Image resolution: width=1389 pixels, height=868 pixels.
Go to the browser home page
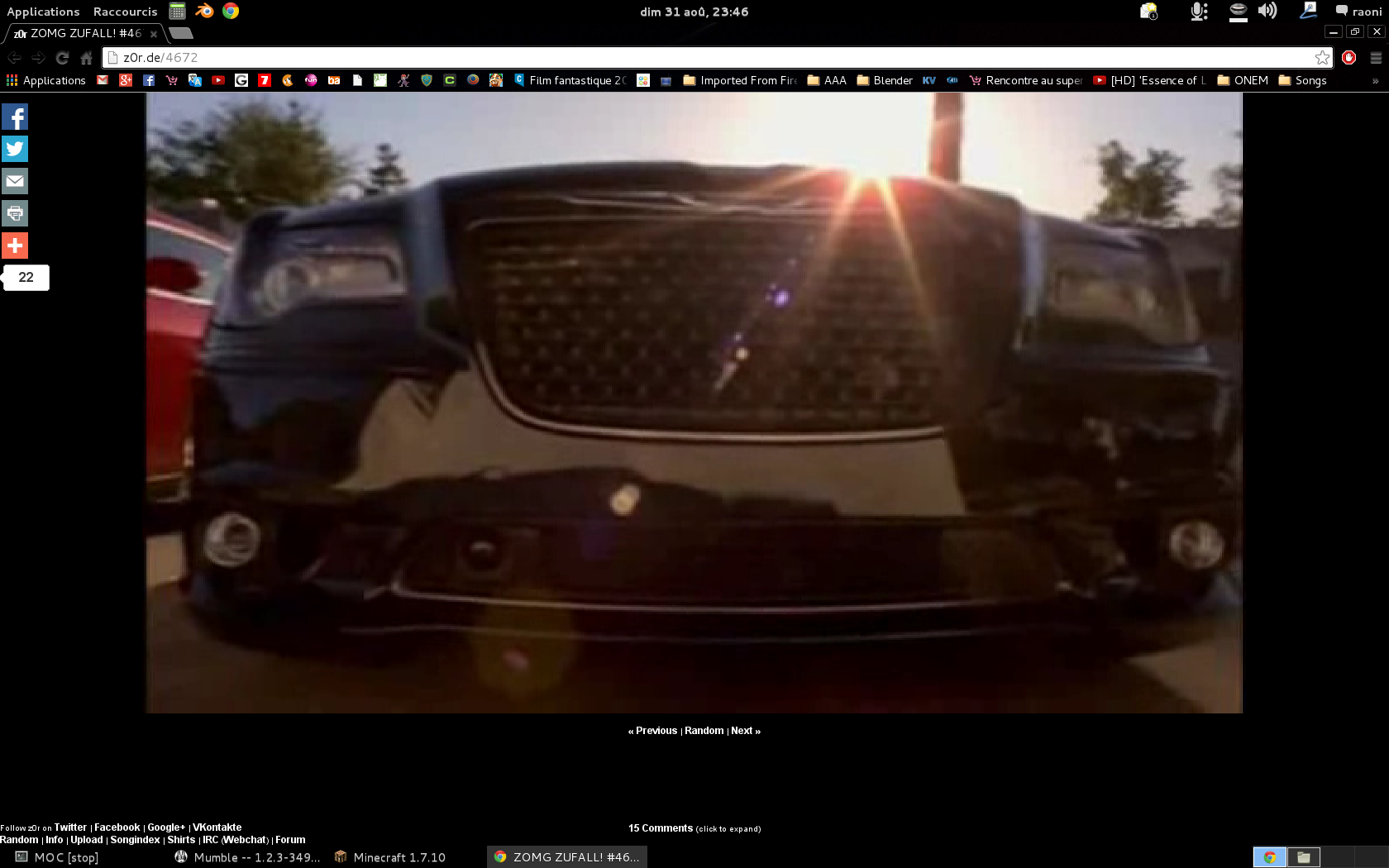point(86,58)
